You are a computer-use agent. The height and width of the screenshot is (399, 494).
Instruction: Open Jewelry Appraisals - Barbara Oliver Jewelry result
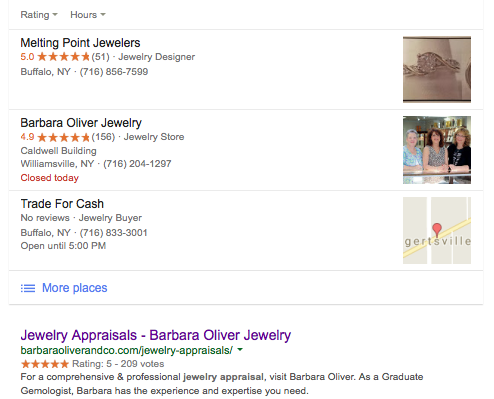pyautogui.click(x=156, y=335)
